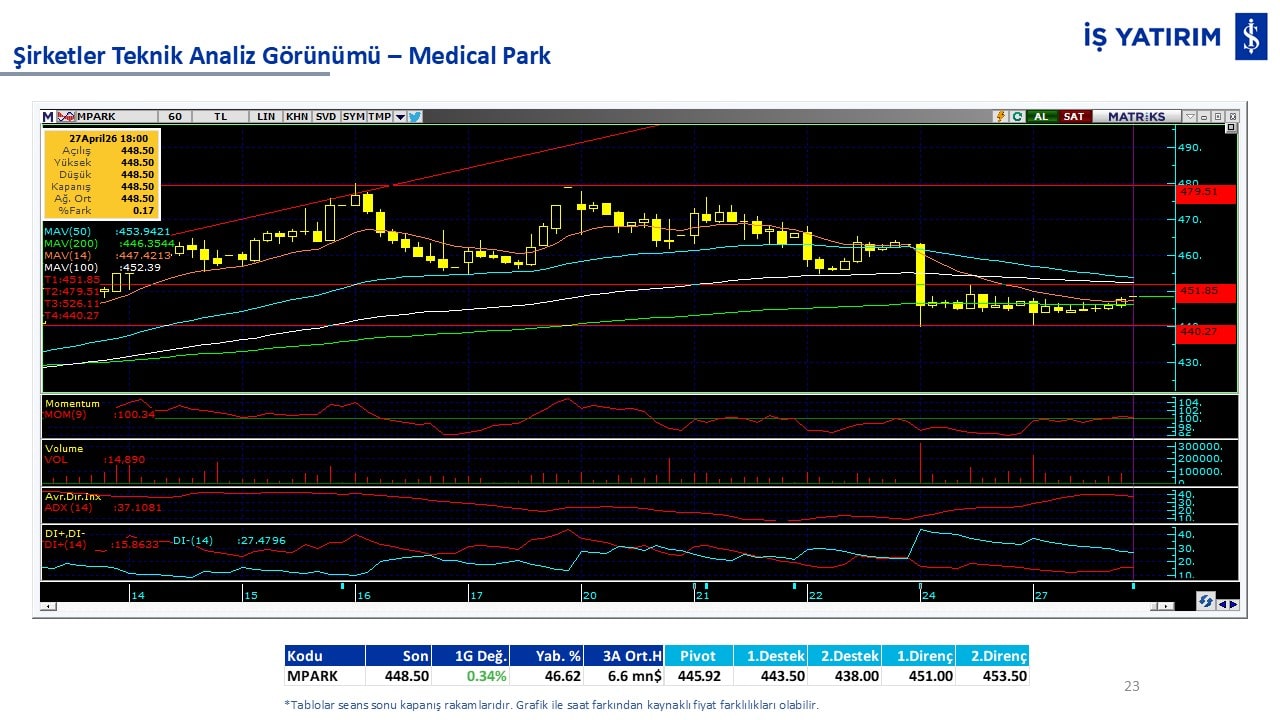Select the TMP toolbar item
Viewport: 1280px width, 720px height.
click(x=379, y=117)
